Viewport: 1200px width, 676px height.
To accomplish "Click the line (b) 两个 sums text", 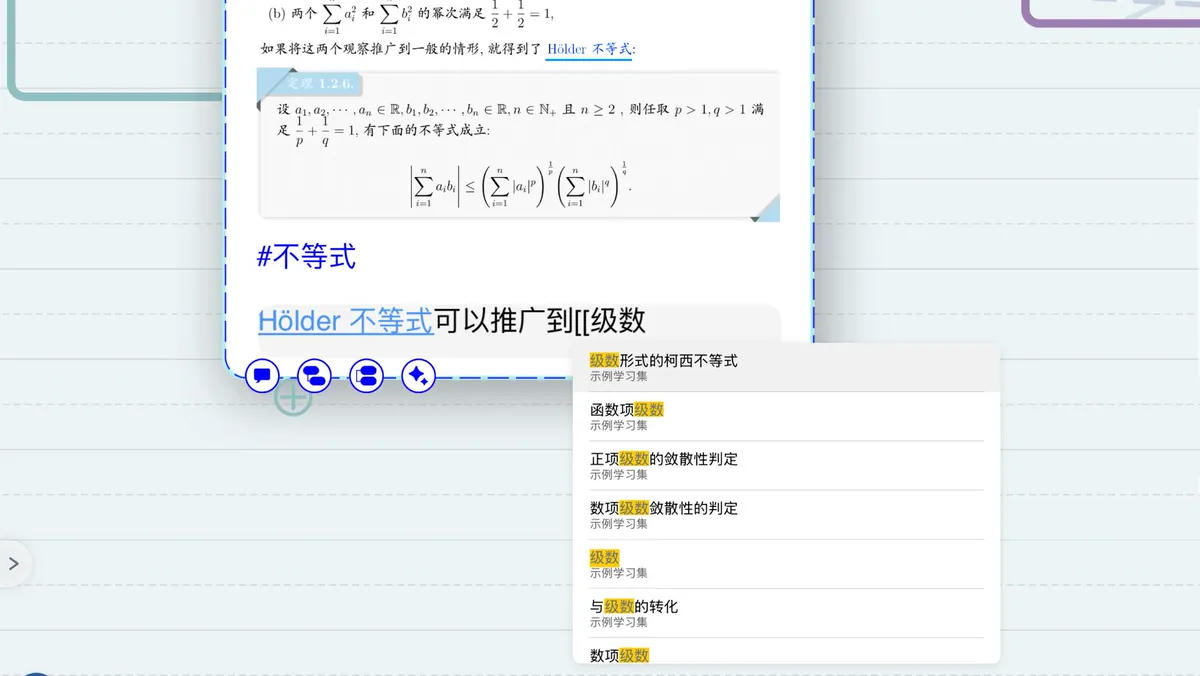I will tap(410, 14).
